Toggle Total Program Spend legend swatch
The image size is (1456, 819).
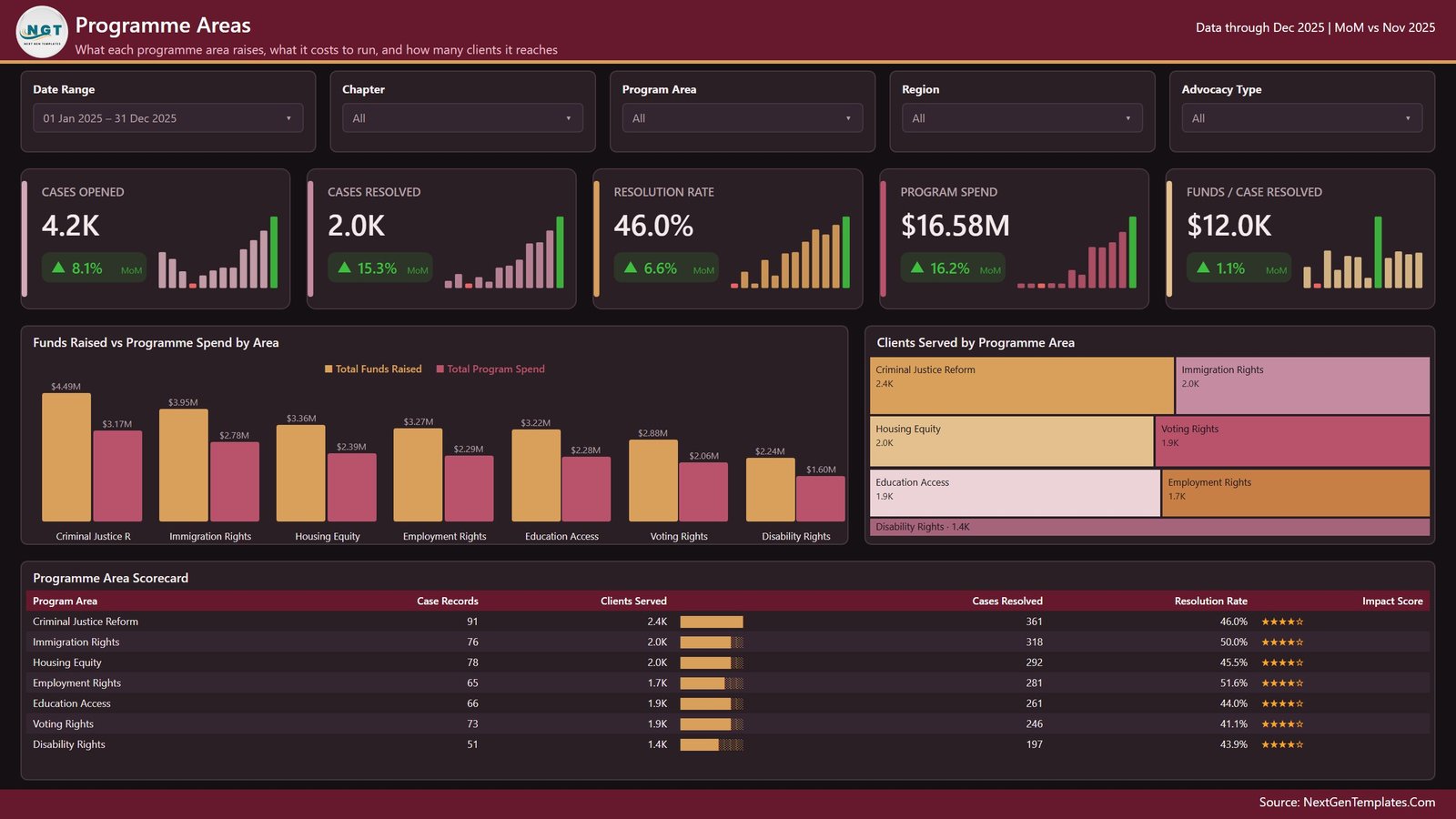[x=440, y=369]
